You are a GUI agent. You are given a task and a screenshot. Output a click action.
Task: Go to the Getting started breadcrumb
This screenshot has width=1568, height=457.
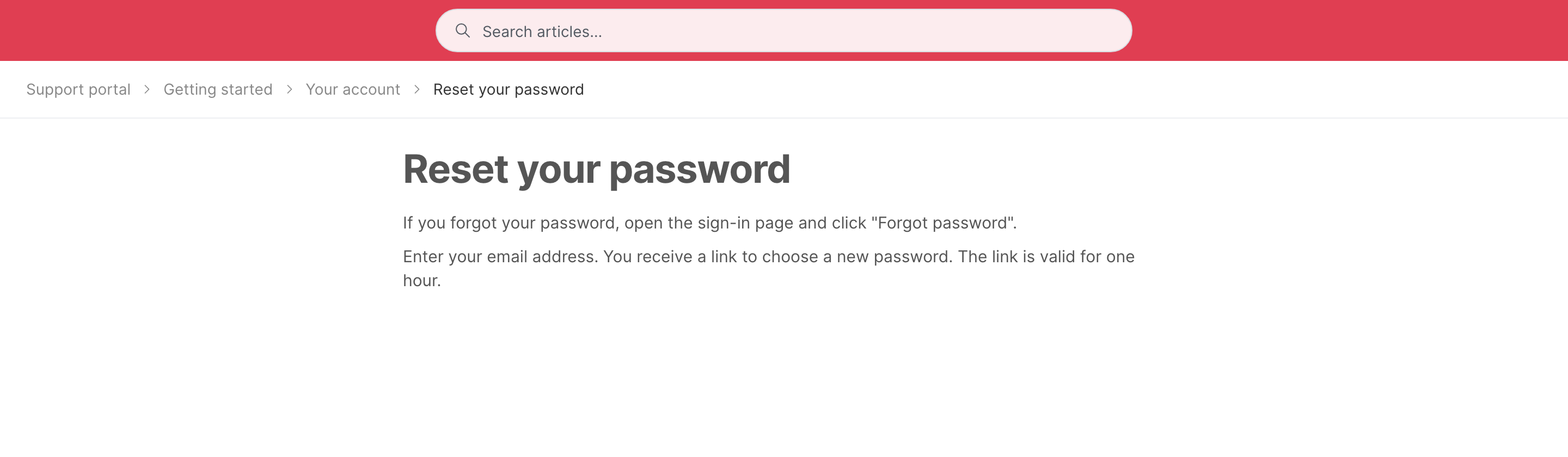(x=218, y=89)
